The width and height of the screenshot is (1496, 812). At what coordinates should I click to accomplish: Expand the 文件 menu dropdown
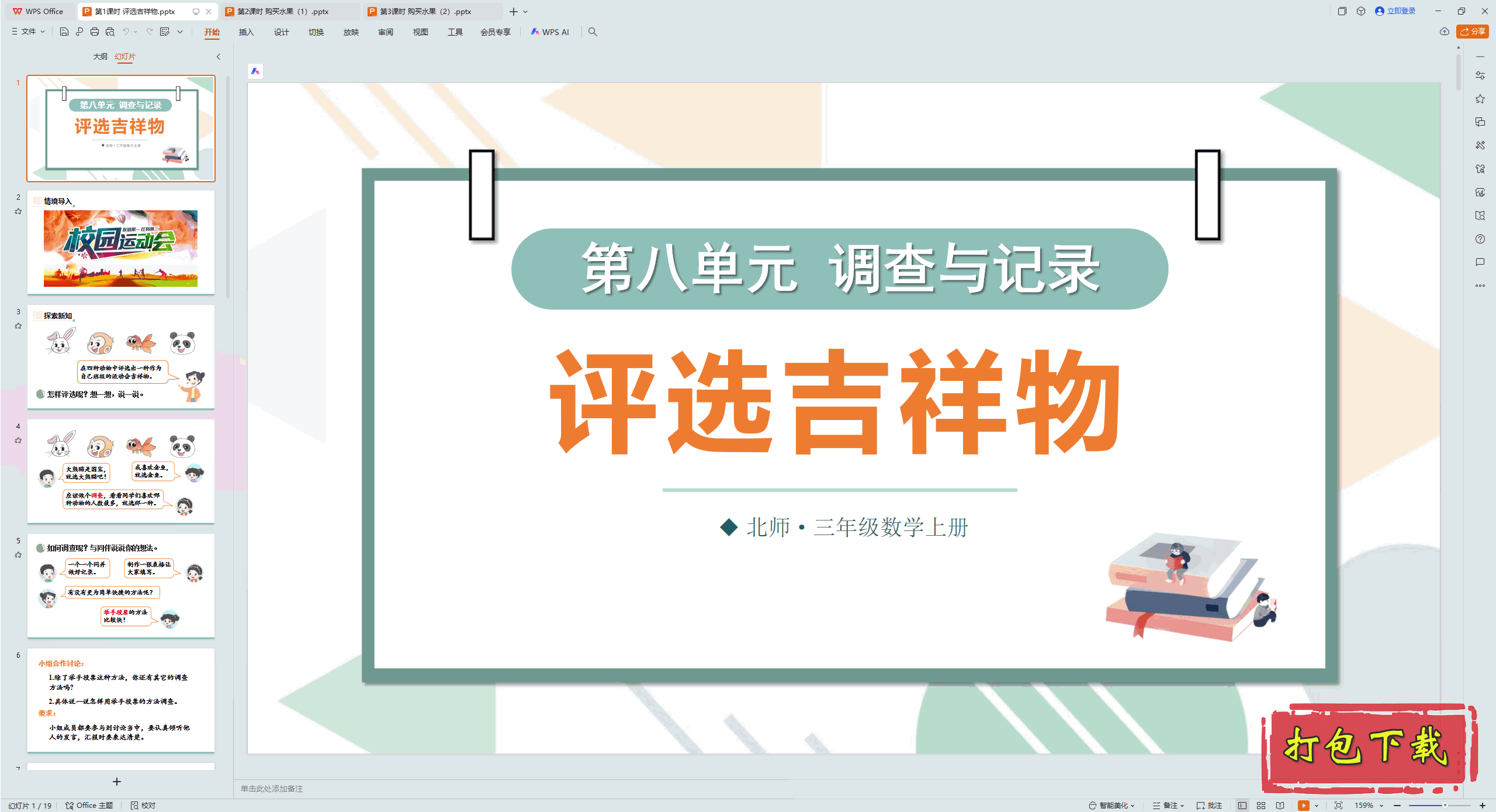[x=28, y=32]
